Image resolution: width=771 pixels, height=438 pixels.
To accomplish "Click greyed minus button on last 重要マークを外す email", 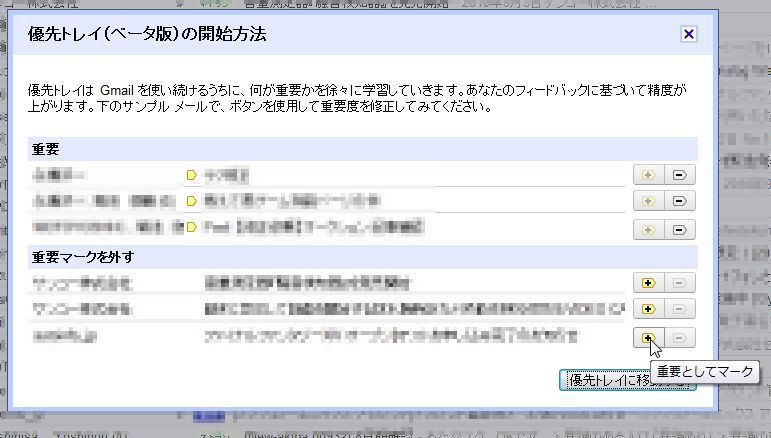I will [x=680, y=338].
